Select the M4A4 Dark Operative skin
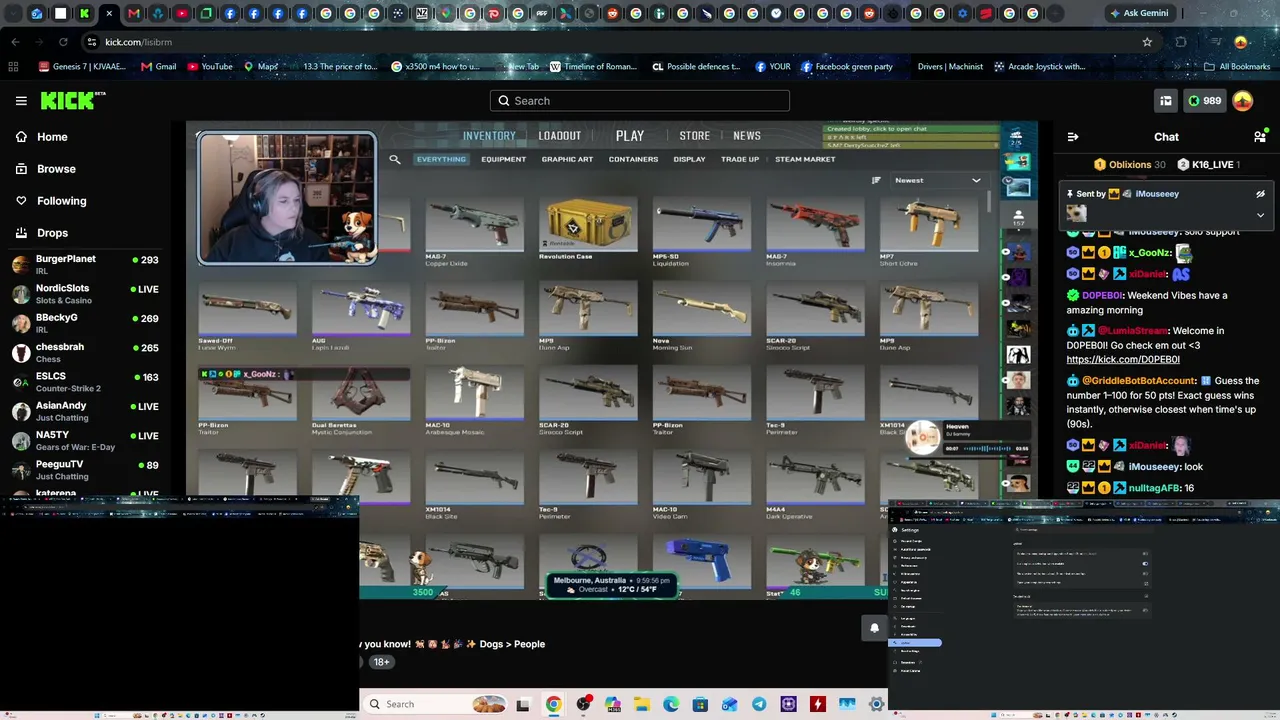Viewport: 1280px width, 720px height. pyautogui.click(x=815, y=486)
